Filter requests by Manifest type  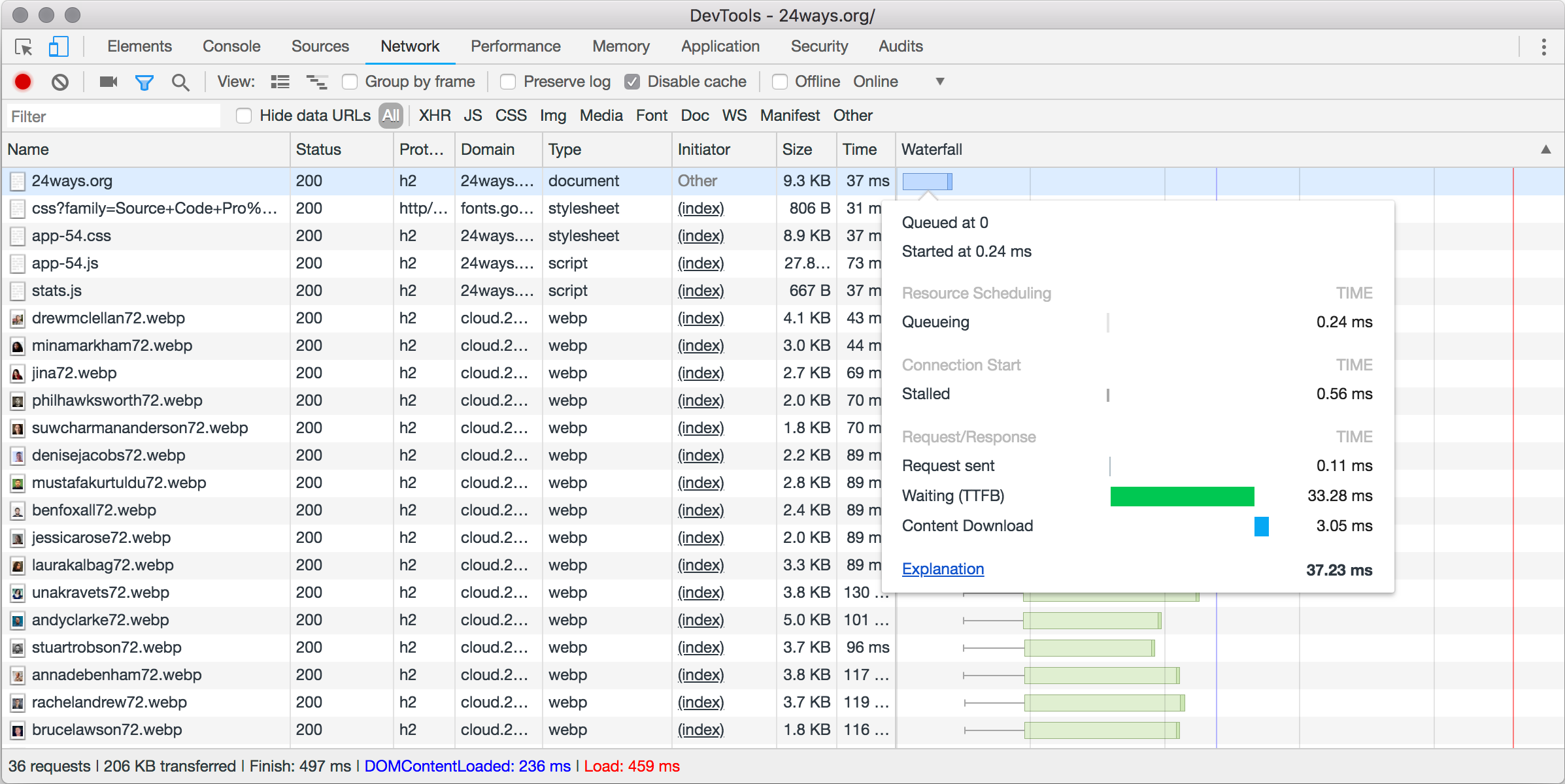click(x=790, y=116)
